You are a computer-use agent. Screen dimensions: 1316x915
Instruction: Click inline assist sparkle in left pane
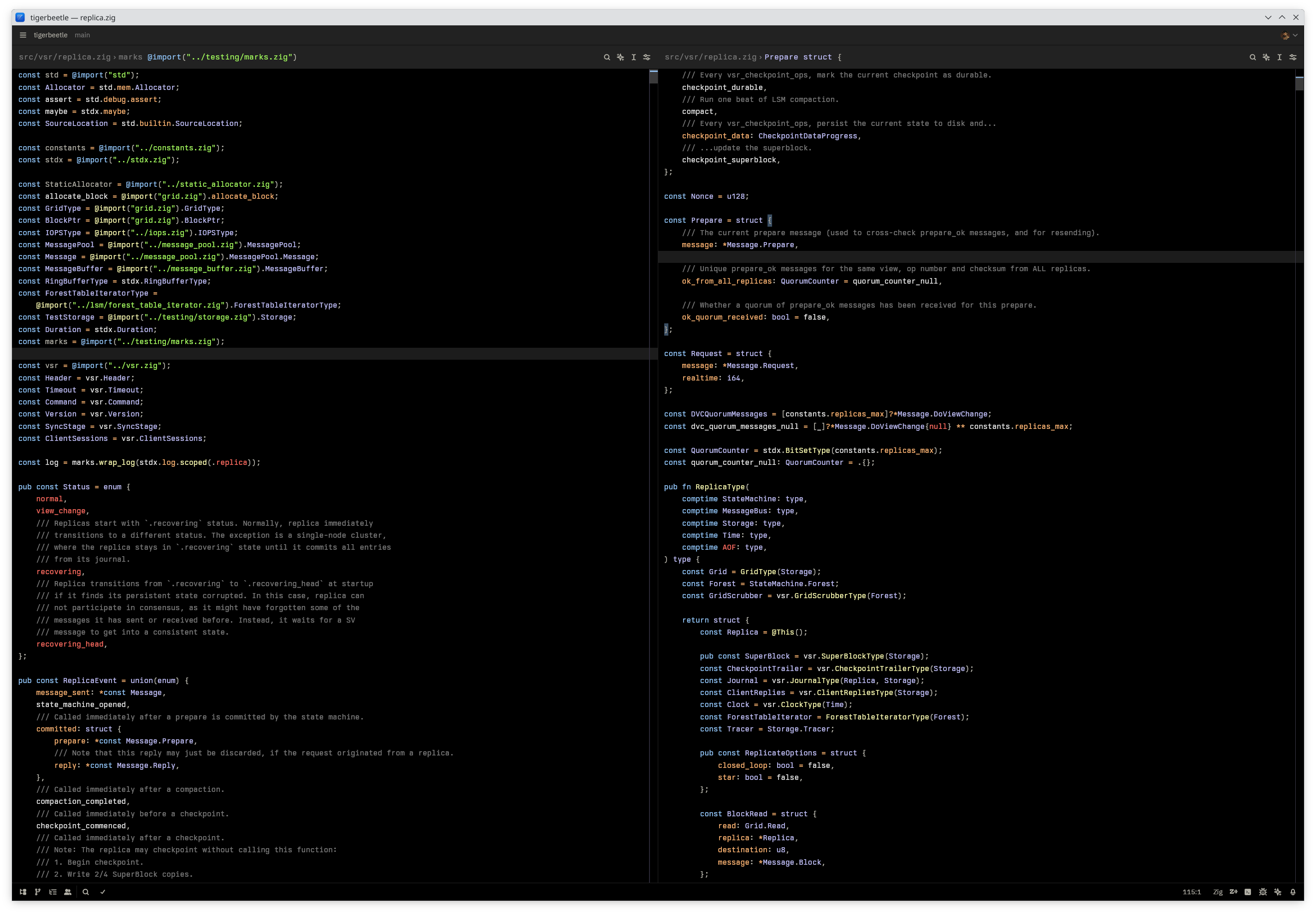(620, 57)
